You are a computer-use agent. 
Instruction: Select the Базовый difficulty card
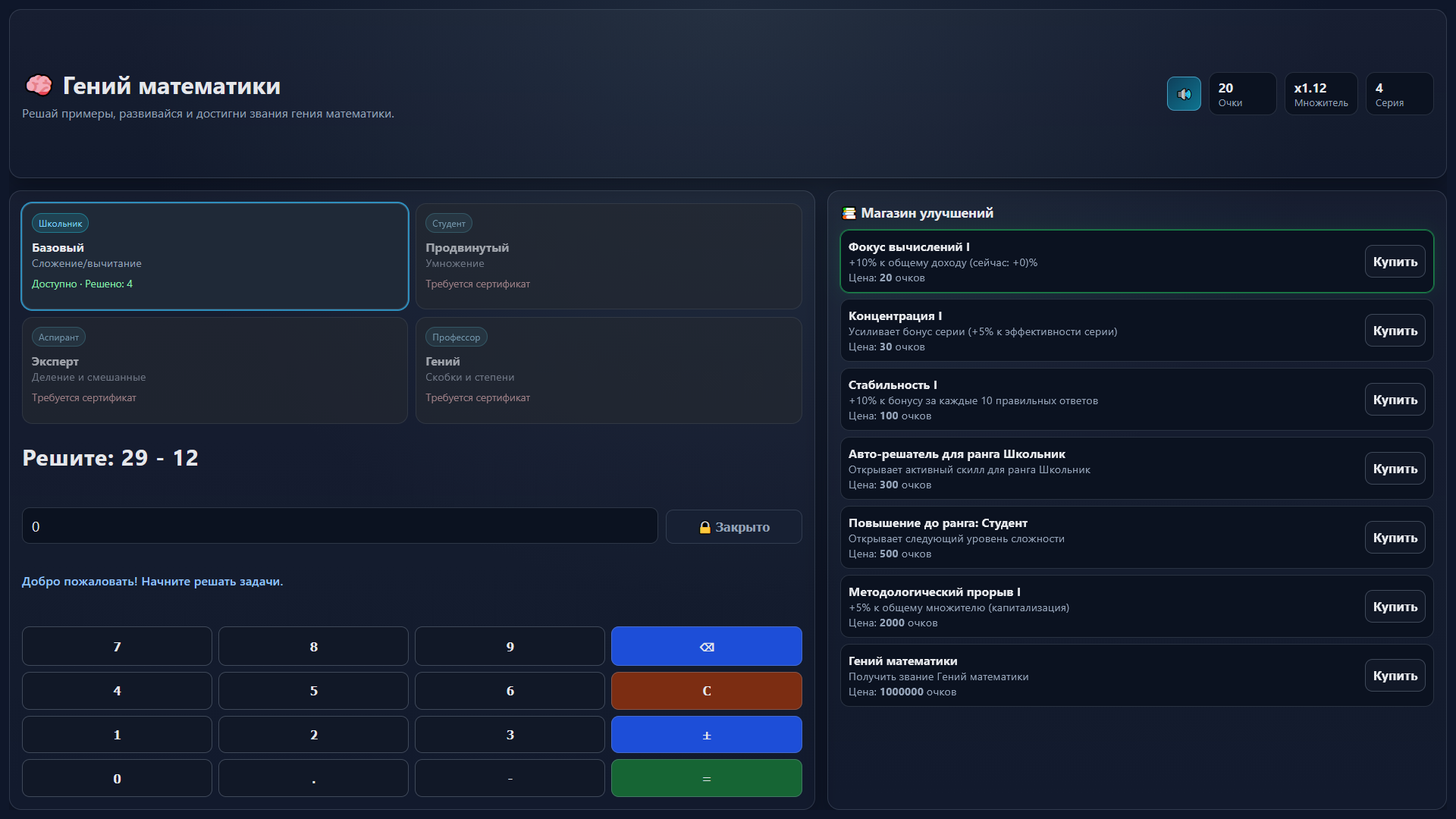215,256
